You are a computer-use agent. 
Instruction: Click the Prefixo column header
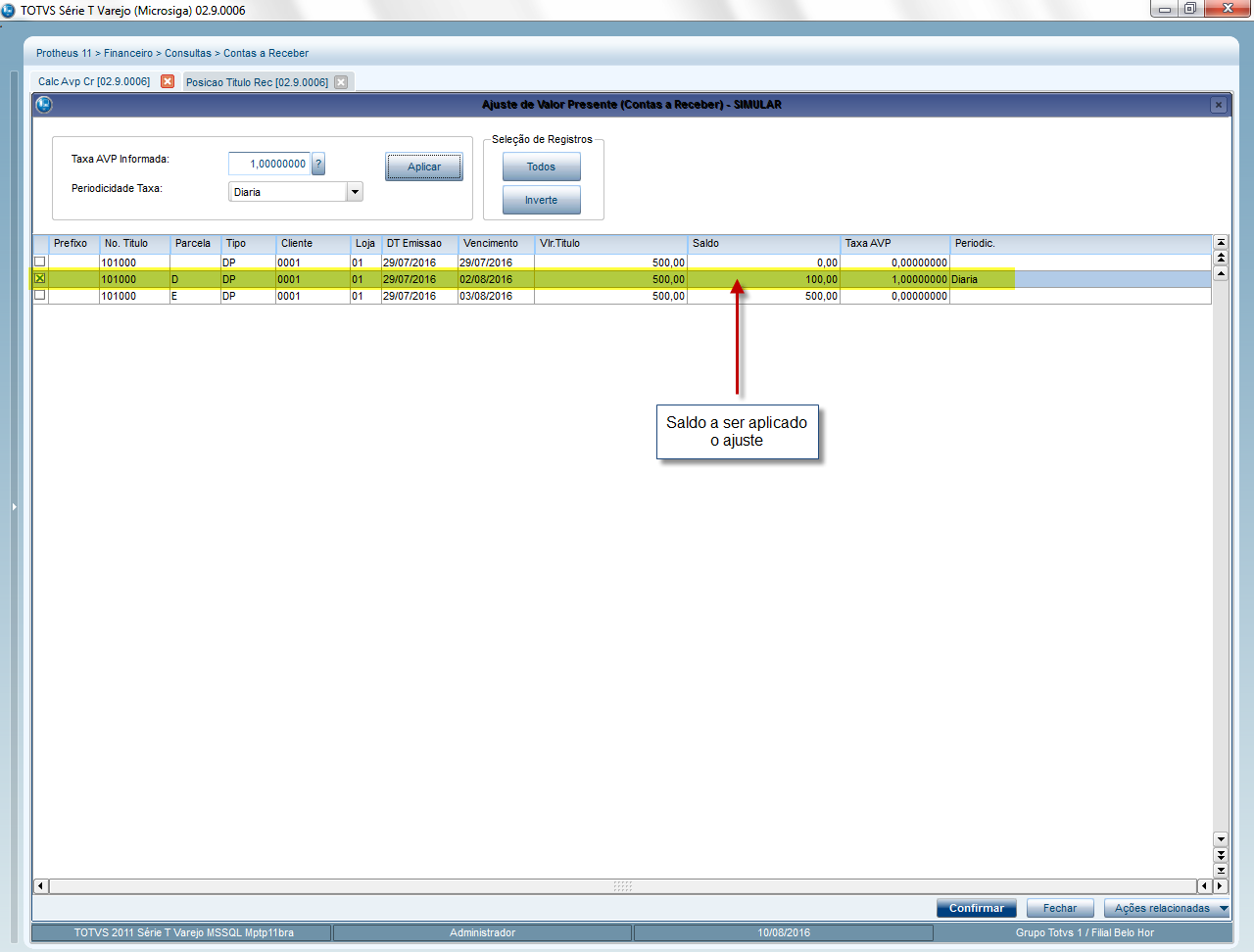(73, 243)
